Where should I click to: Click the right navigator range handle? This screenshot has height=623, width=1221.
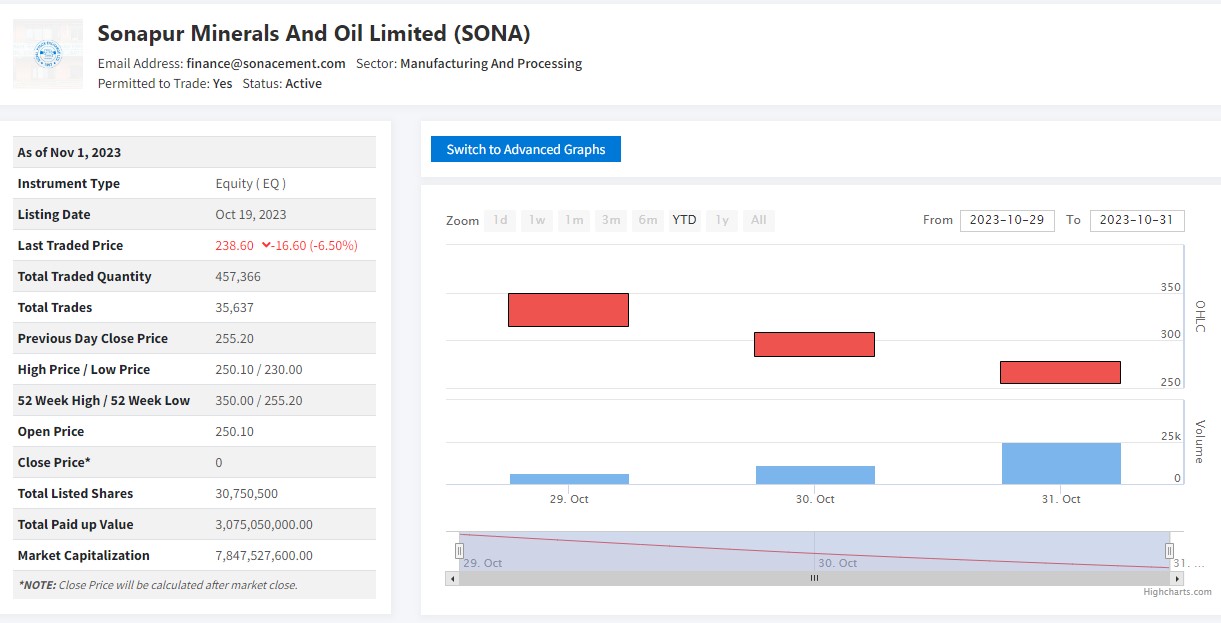point(1169,551)
